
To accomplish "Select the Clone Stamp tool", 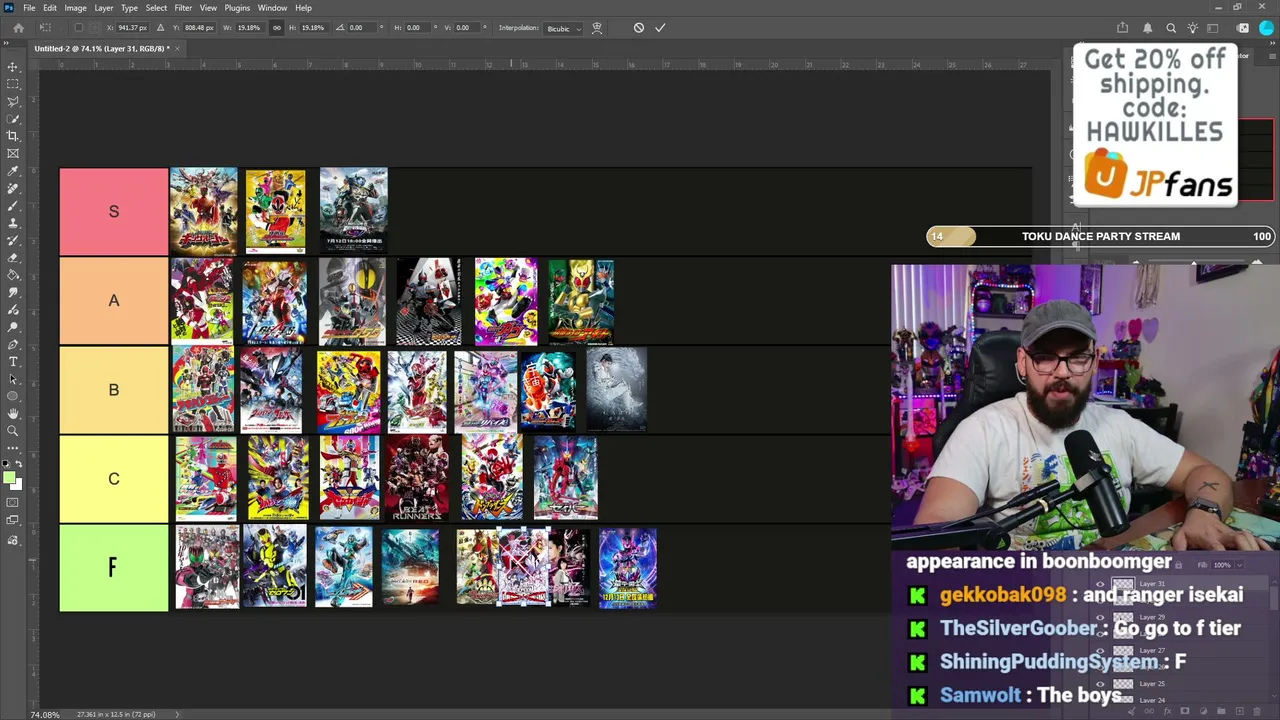I will pos(13,223).
